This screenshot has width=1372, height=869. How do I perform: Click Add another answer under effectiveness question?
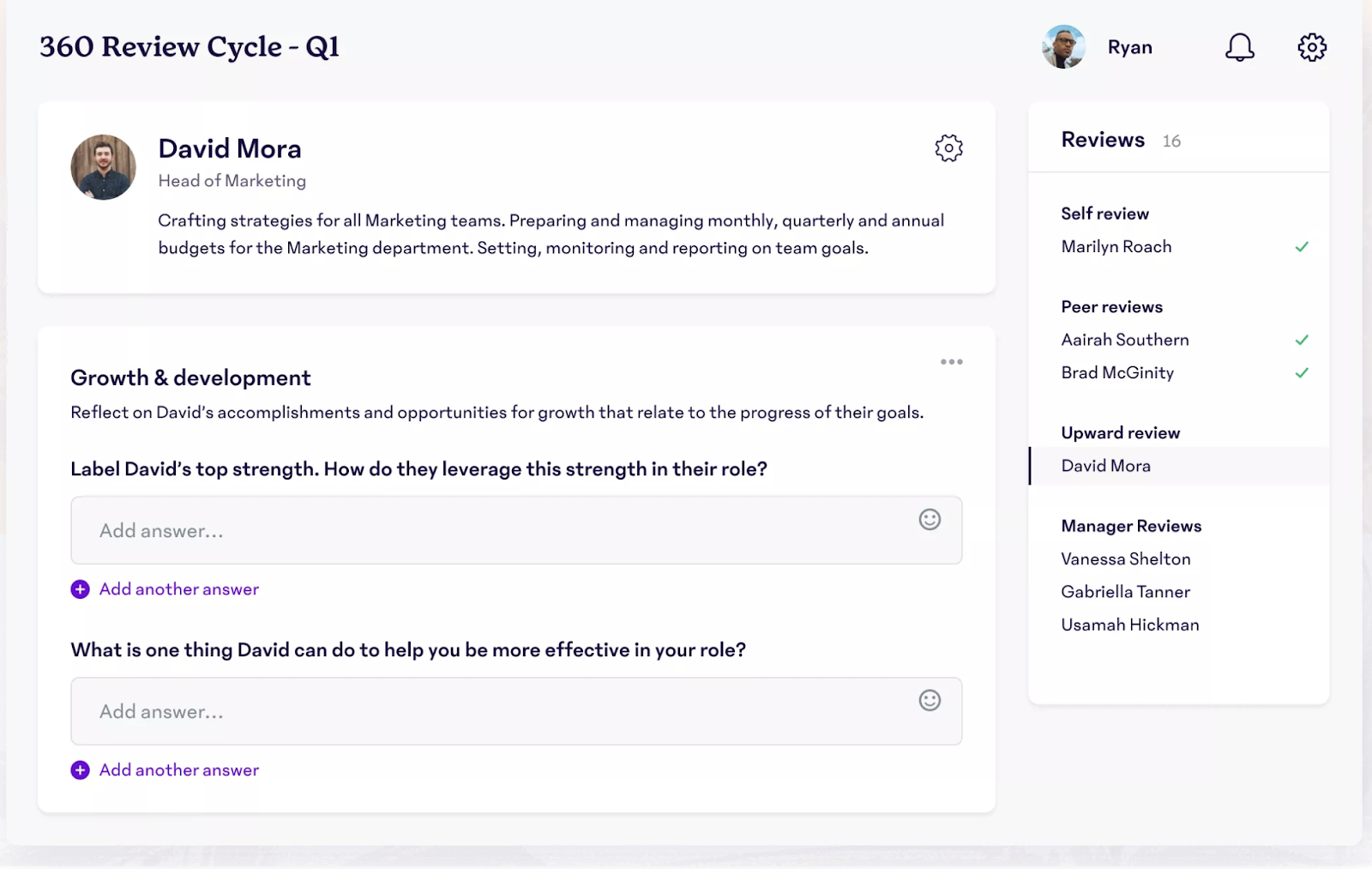coord(178,770)
